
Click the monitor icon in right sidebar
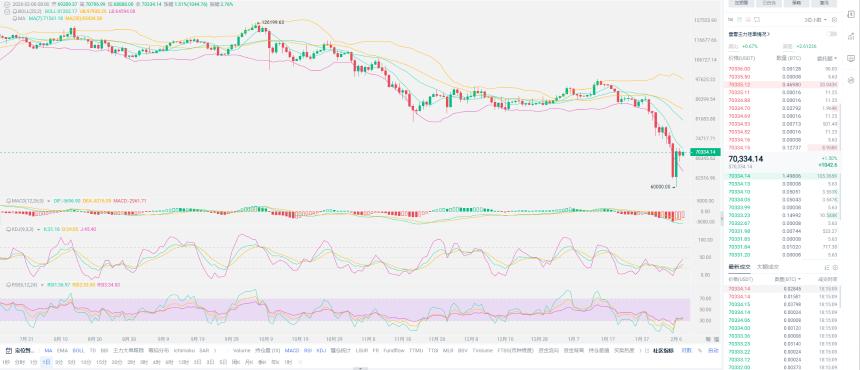[x=851, y=58]
